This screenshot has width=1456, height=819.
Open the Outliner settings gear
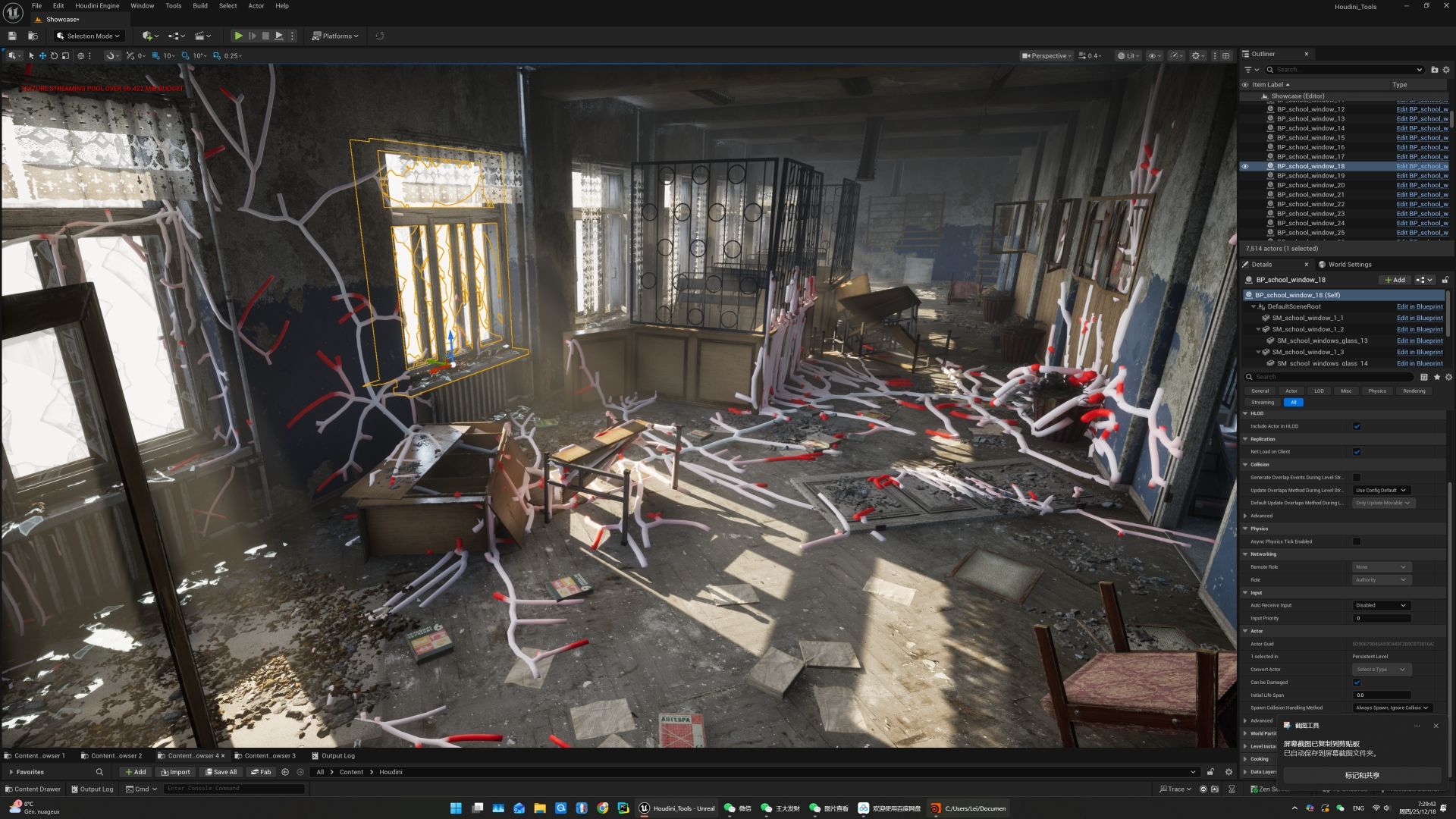point(1446,69)
